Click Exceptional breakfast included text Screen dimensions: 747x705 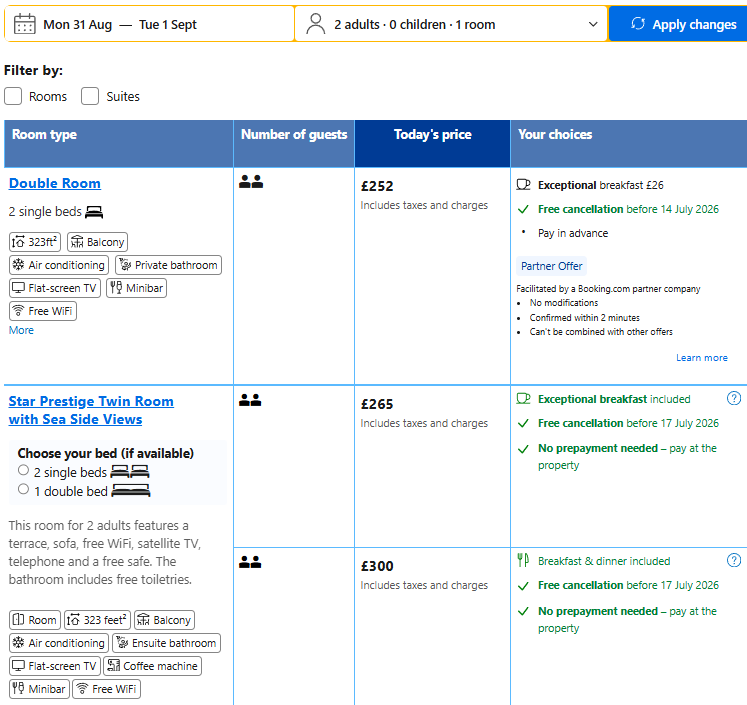(614, 399)
